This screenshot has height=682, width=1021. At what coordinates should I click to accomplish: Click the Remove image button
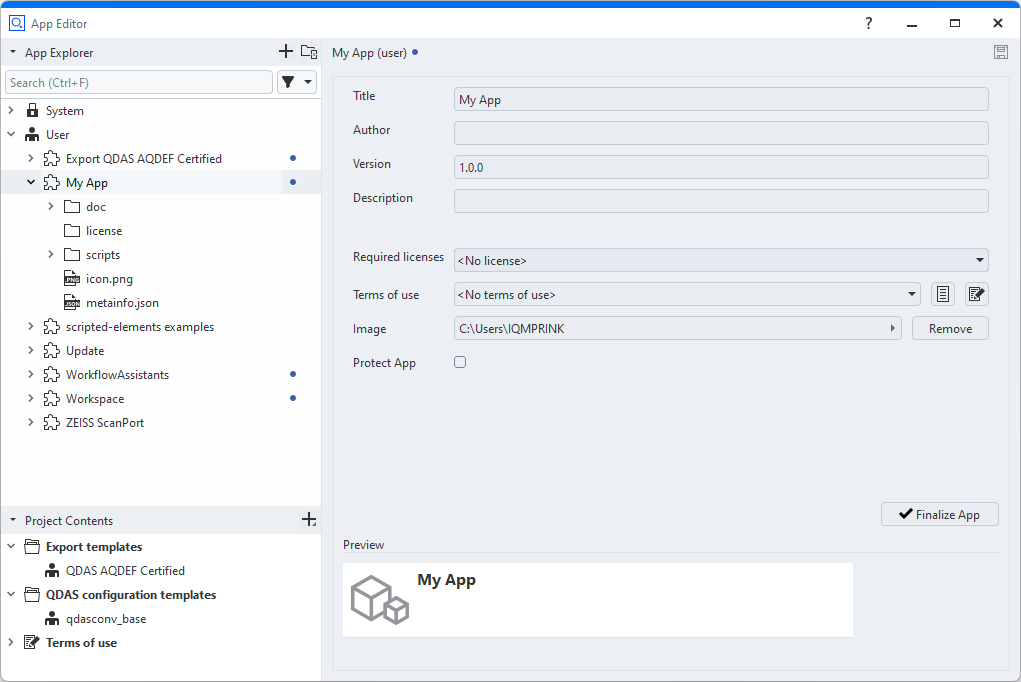(x=949, y=328)
